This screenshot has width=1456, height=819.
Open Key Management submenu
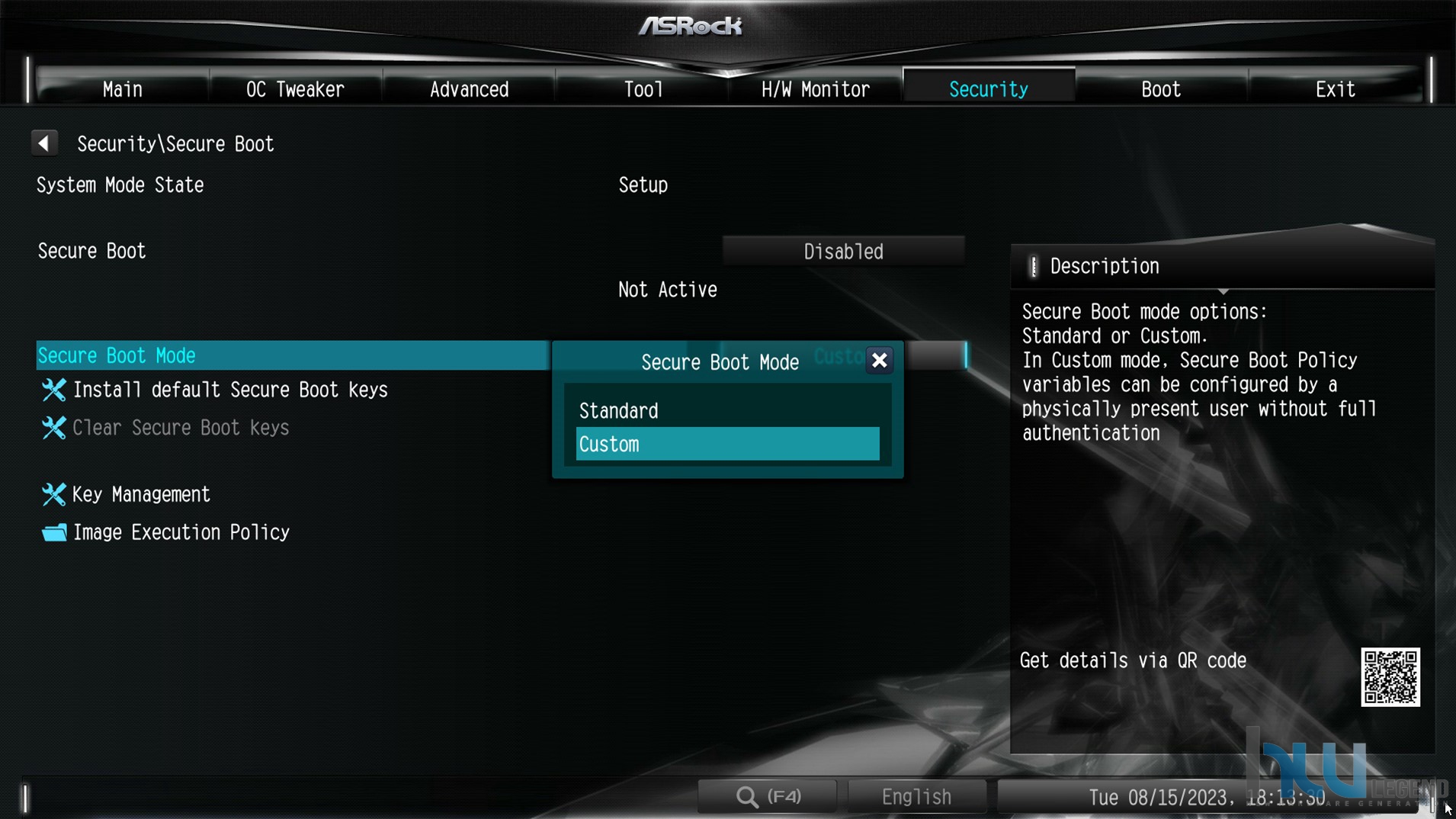click(141, 494)
